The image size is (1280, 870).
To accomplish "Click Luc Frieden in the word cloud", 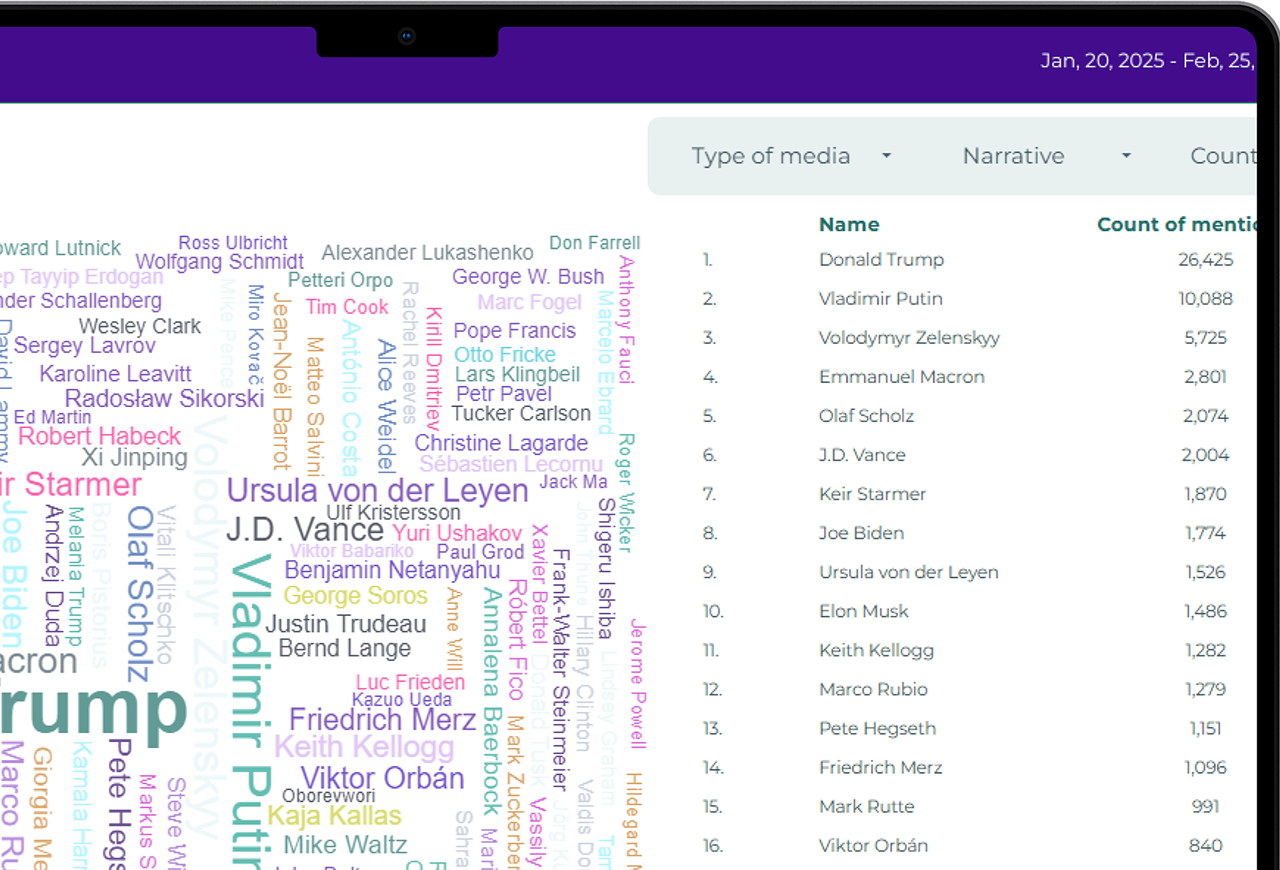I will pos(410,682).
